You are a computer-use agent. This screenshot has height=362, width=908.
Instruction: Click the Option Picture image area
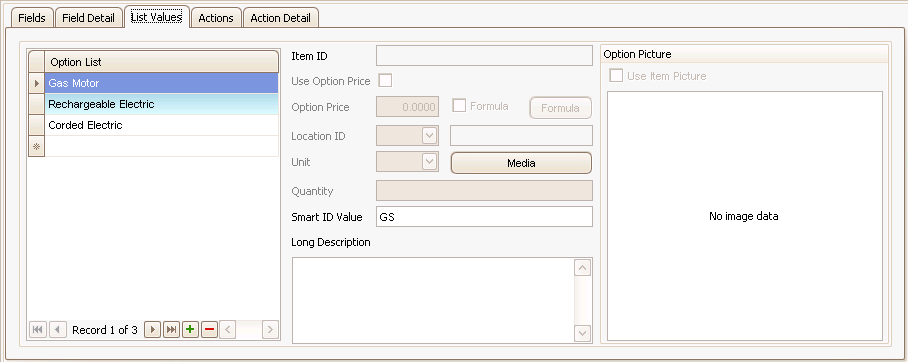744,216
